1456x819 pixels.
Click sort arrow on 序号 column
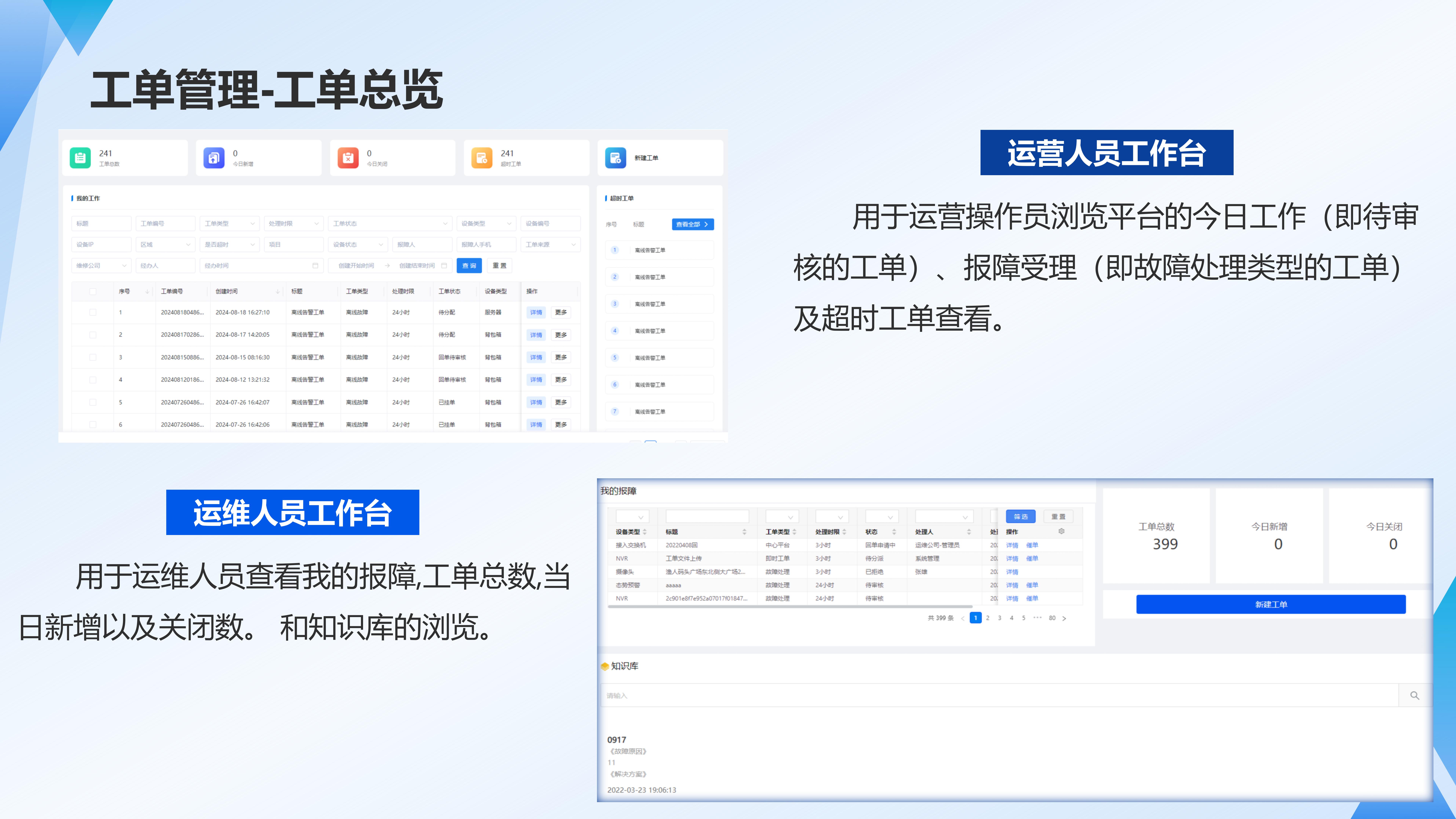(147, 292)
